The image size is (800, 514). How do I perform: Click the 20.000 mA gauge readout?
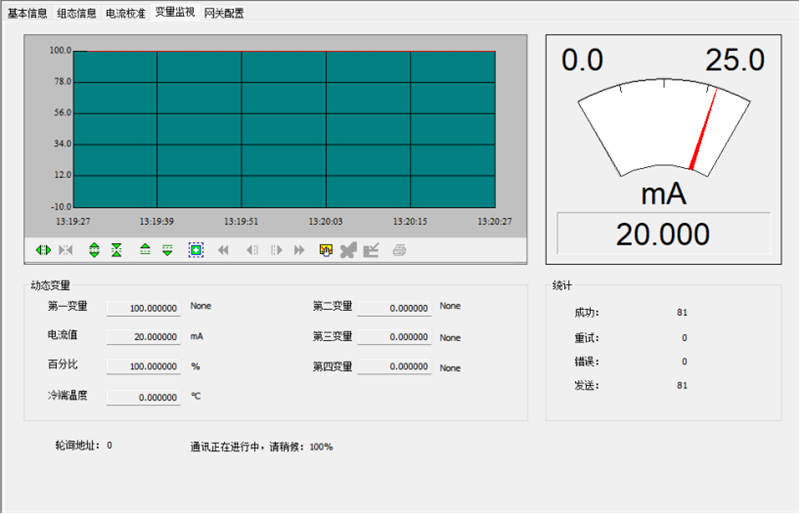[x=663, y=234]
